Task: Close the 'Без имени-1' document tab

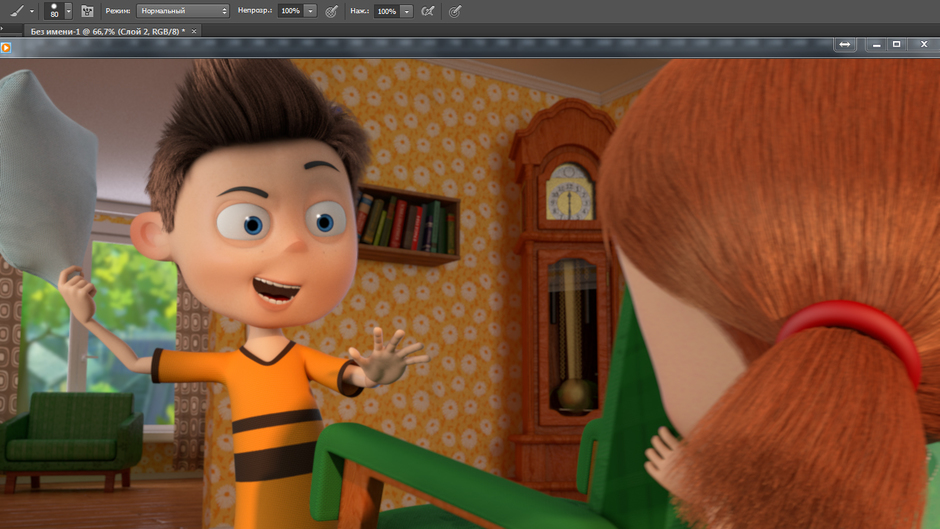Action: pos(194,31)
